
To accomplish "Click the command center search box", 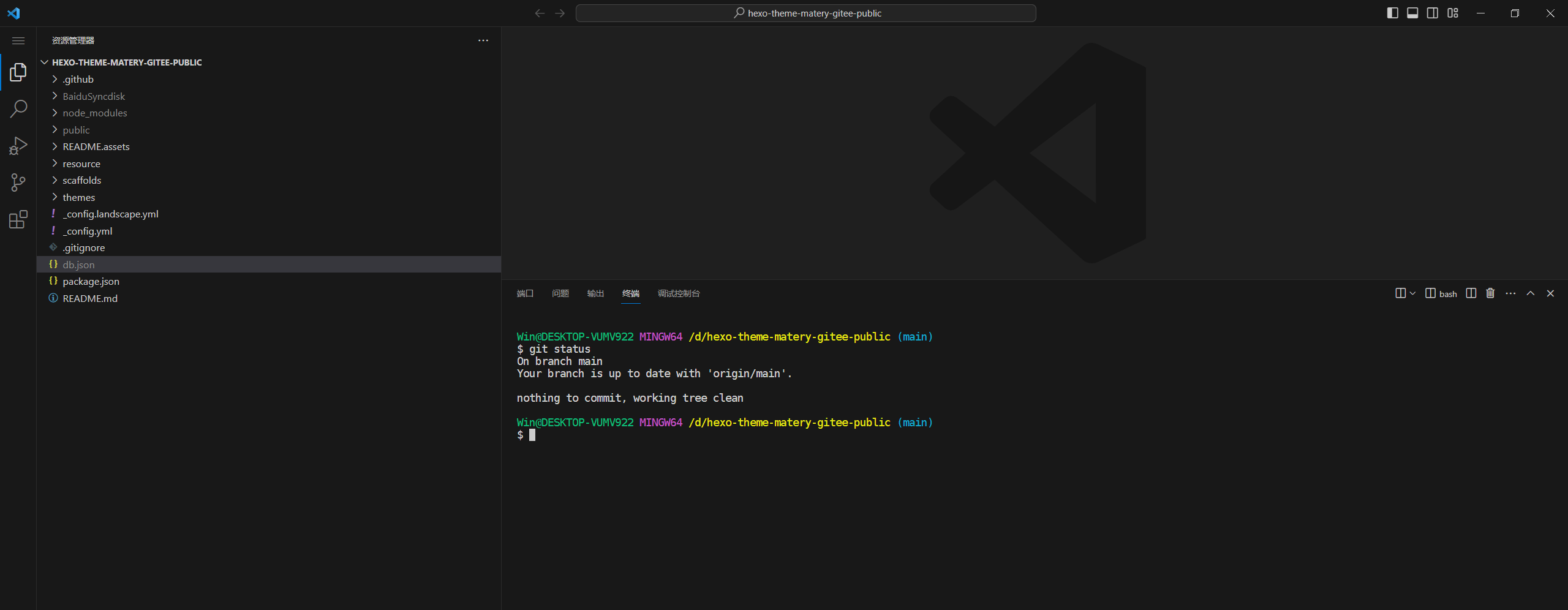I will tap(806, 13).
